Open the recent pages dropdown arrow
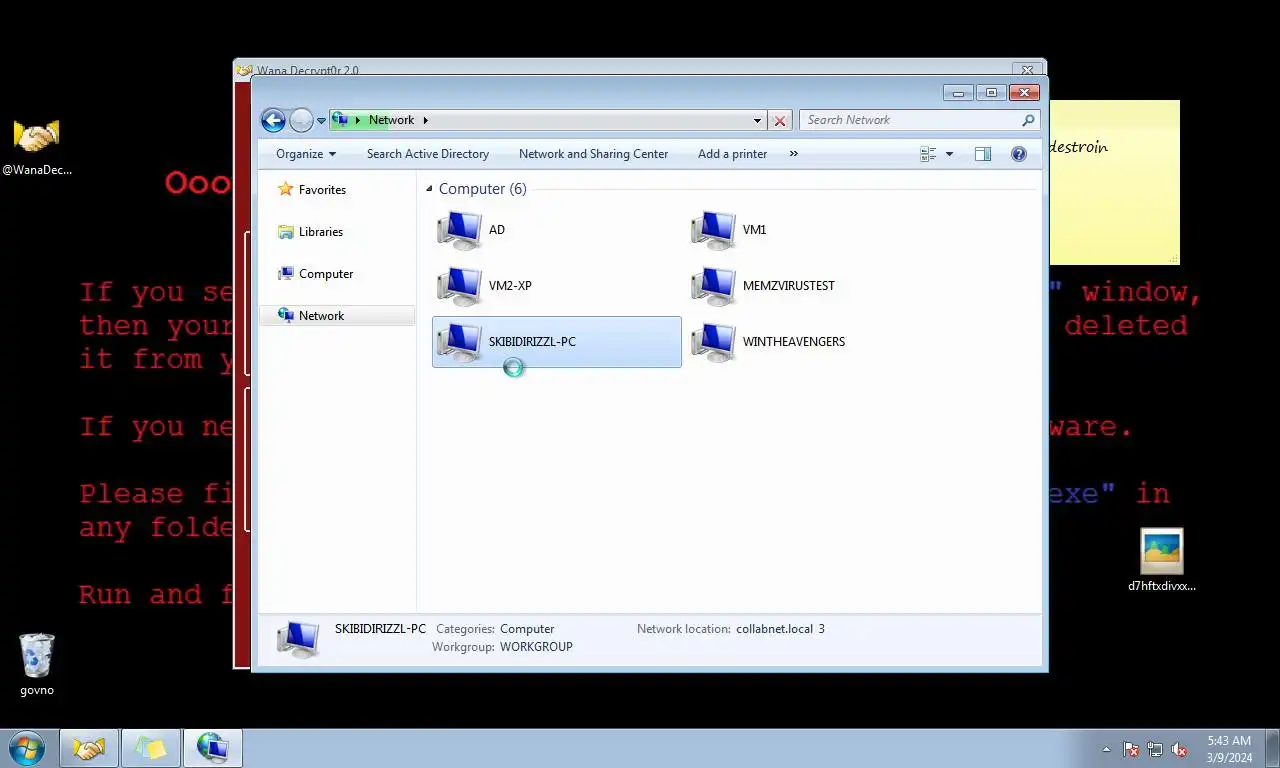This screenshot has height=768, width=1280. 321,121
